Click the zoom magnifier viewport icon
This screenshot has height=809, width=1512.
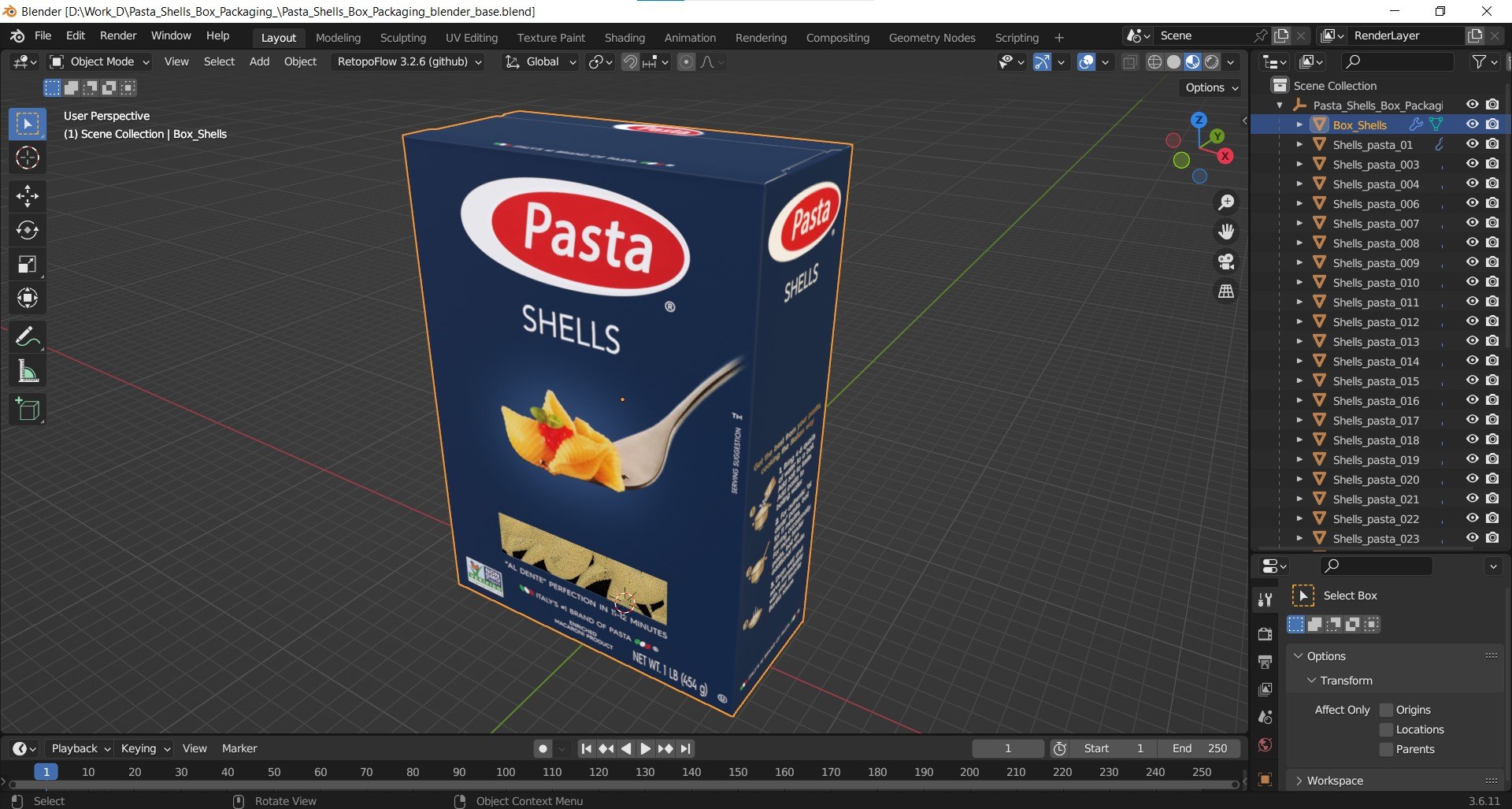[x=1226, y=202]
